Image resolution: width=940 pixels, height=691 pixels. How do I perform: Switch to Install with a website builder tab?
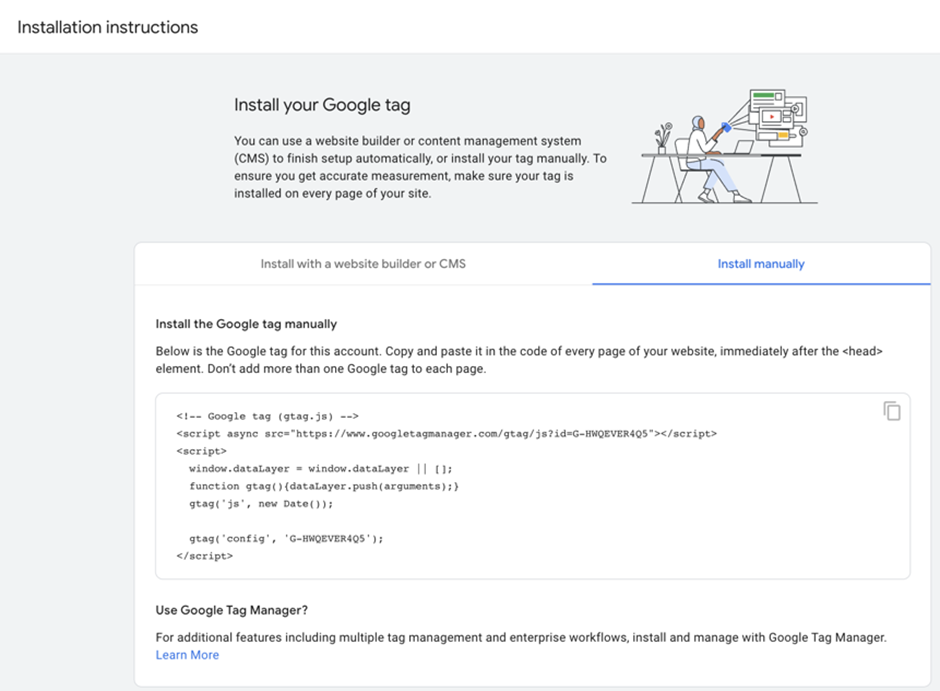click(363, 264)
